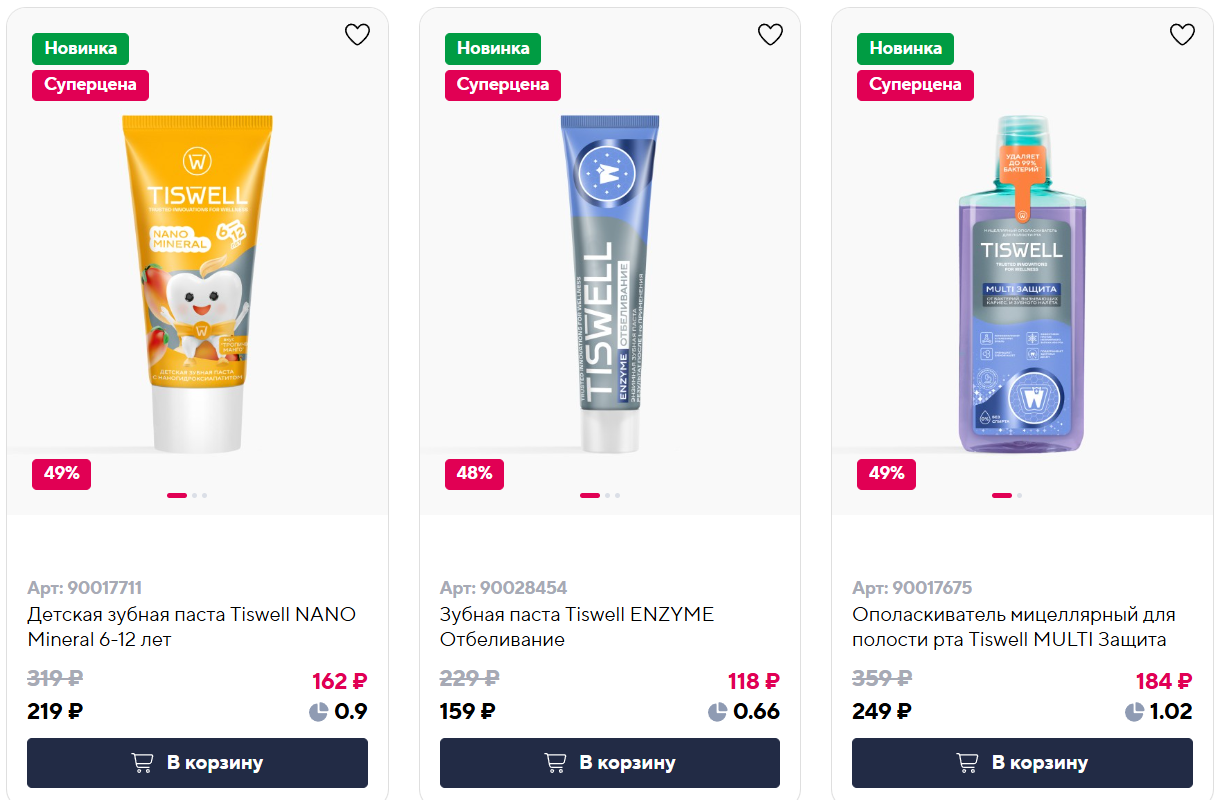Click Суперцена badge on kids toothpaste card
Image resolution: width=1222 pixels, height=800 pixels.
pyautogui.click(x=90, y=84)
